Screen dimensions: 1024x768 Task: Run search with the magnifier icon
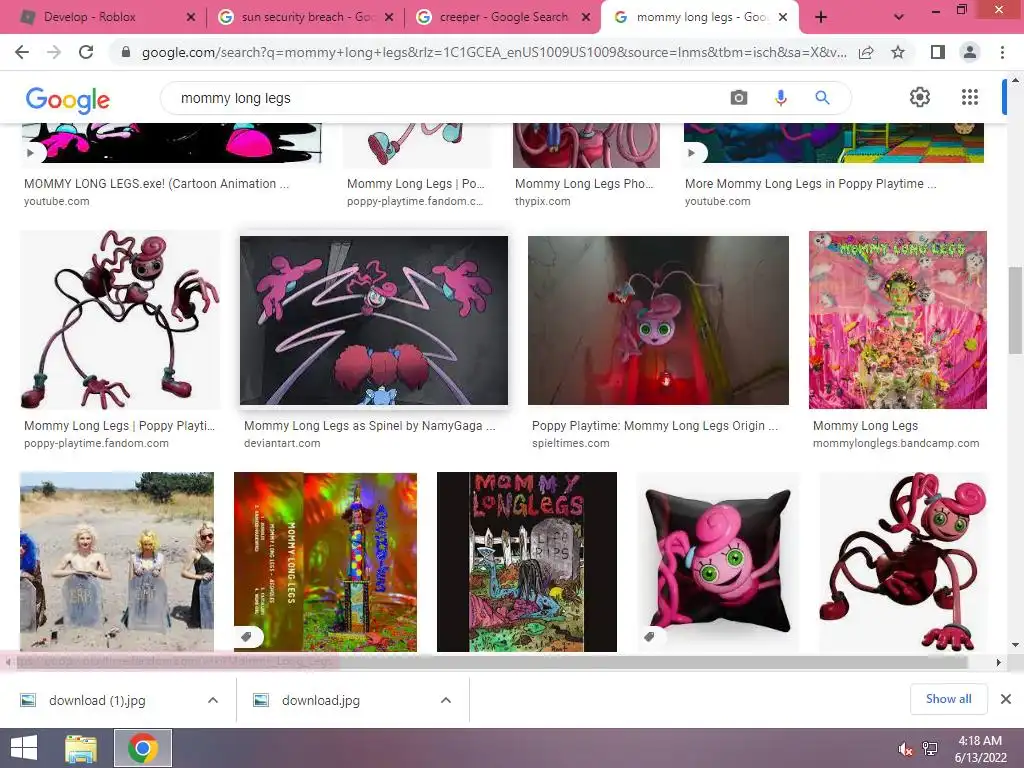[x=822, y=98]
